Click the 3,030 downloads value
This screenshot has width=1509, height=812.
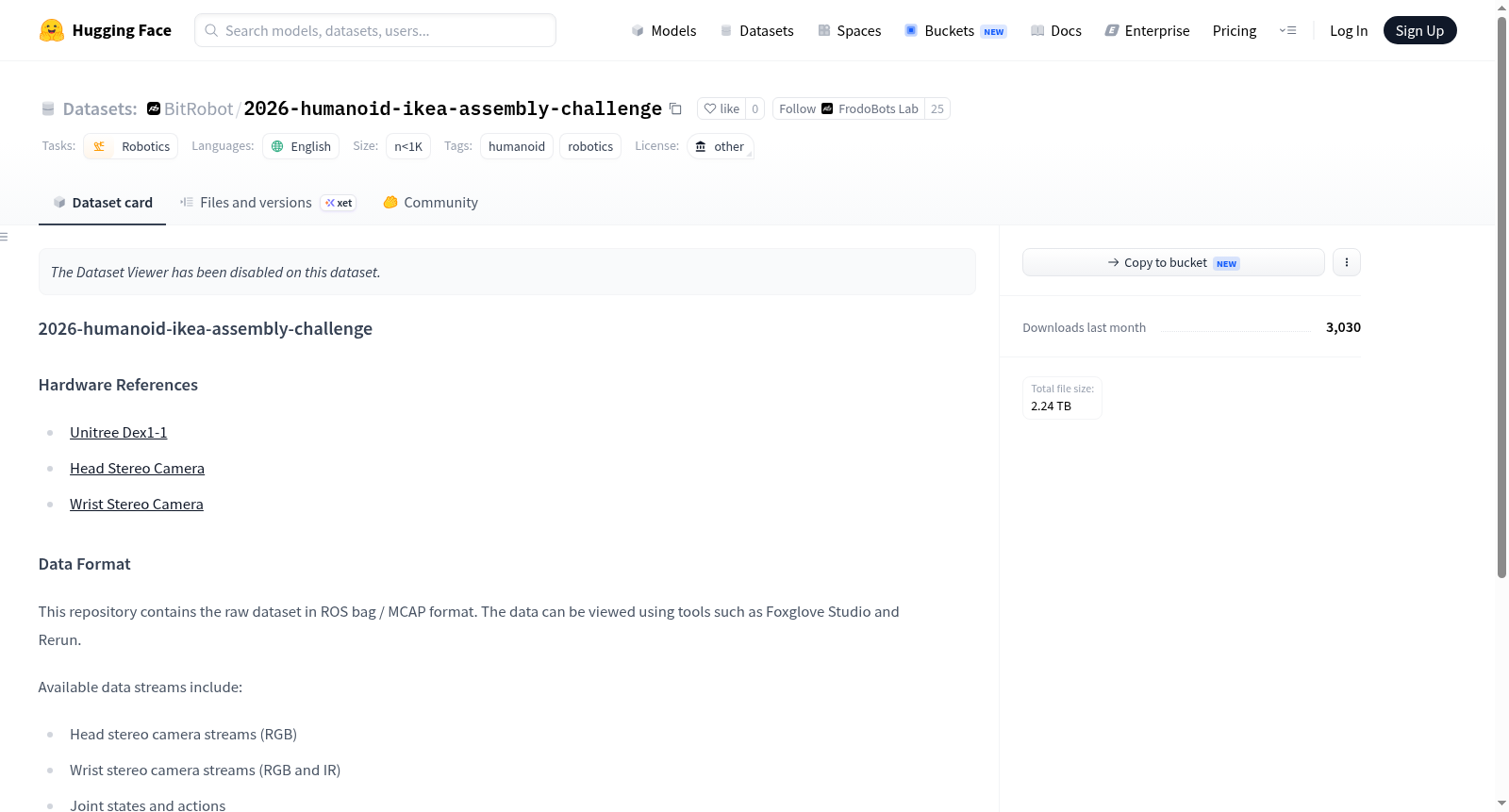click(1343, 327)
